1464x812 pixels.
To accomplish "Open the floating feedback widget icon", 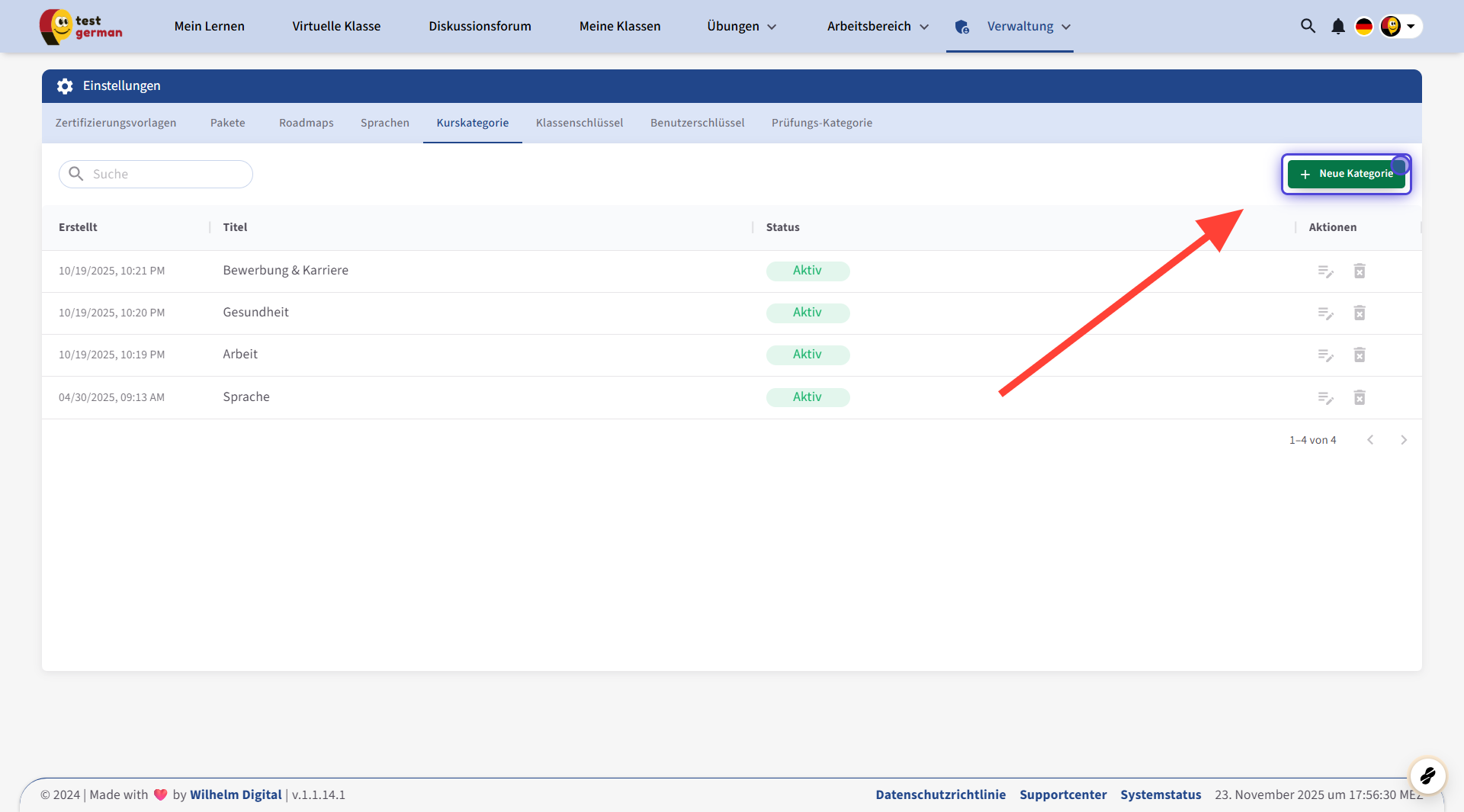I will point(1427,776).
